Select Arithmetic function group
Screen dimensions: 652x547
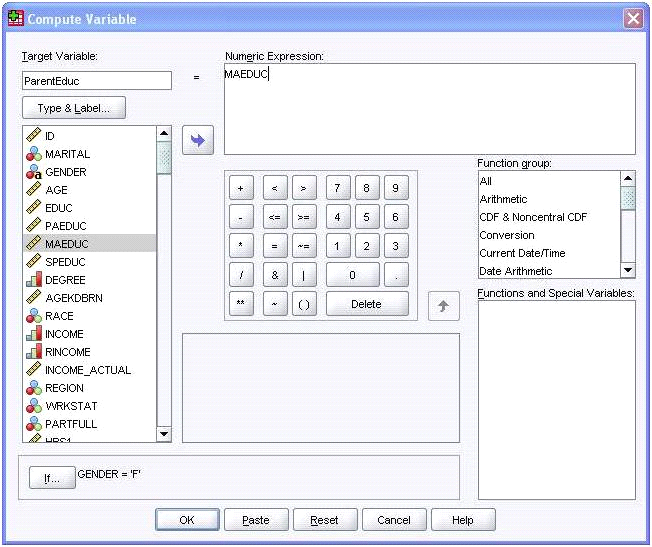click(549, 199)
